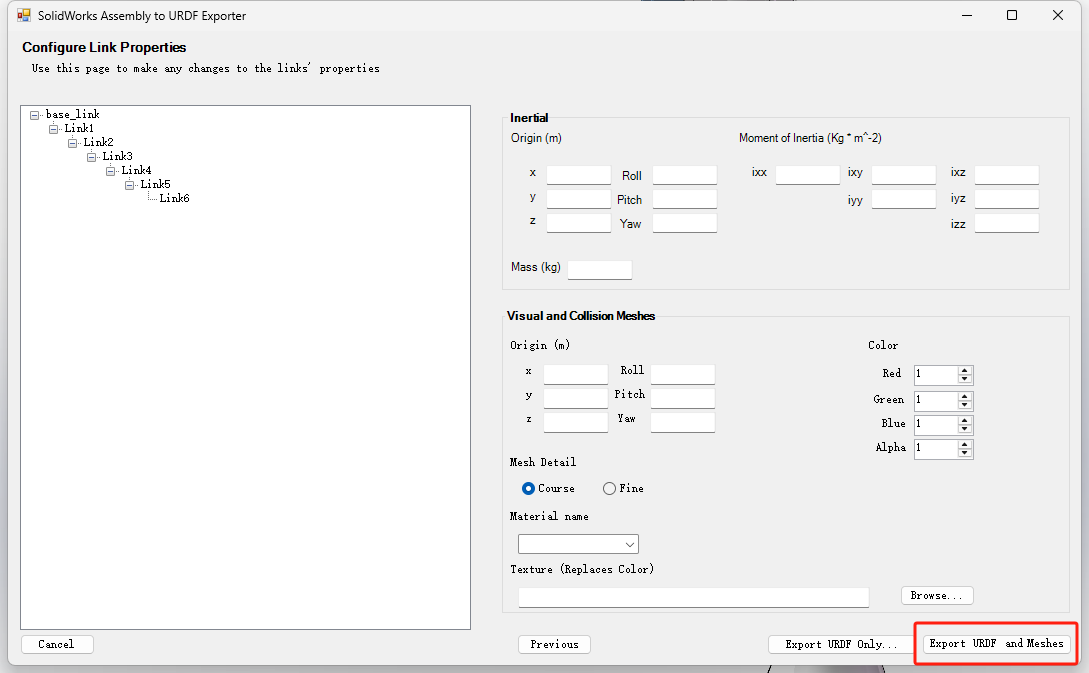This screenshot has width=1089, height=673.
Task: Click the izz moment of inertia field
Action: coord(1007,223)
